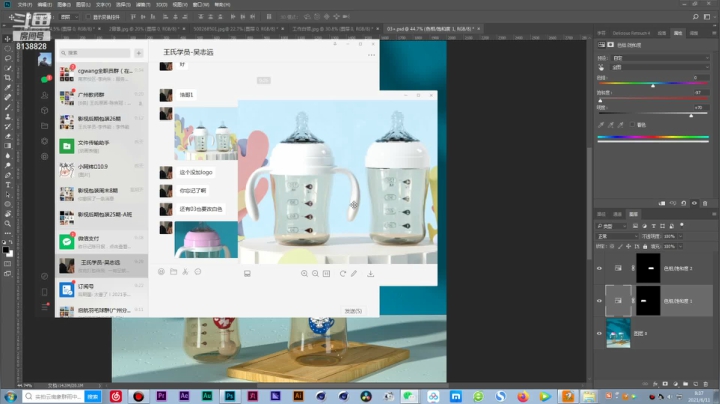The height and width of the screenshot is (404, 720).
Task: Click the on-image adjustment hand tool
Action: point(601,67)
